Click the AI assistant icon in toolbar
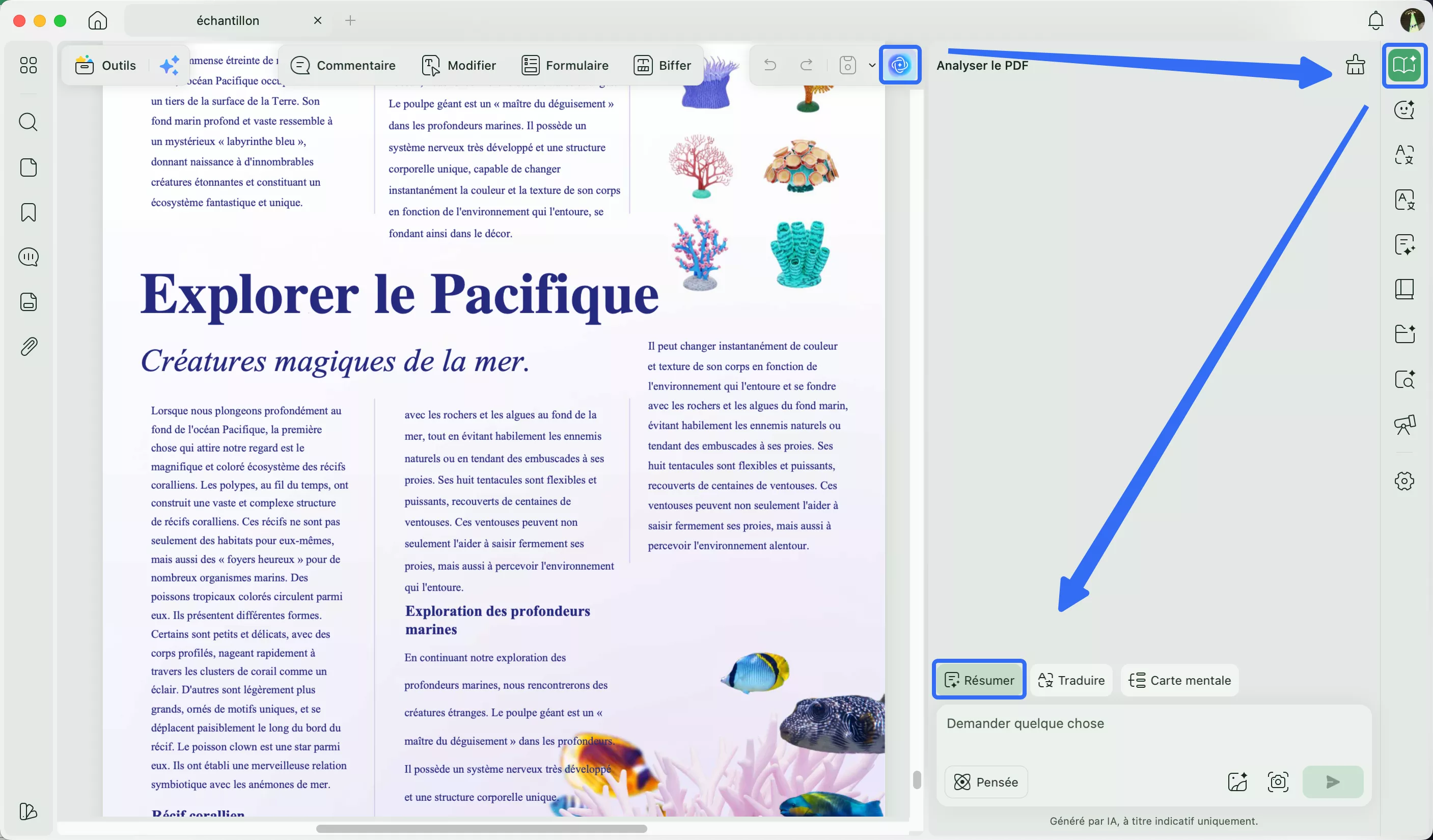 900,65
